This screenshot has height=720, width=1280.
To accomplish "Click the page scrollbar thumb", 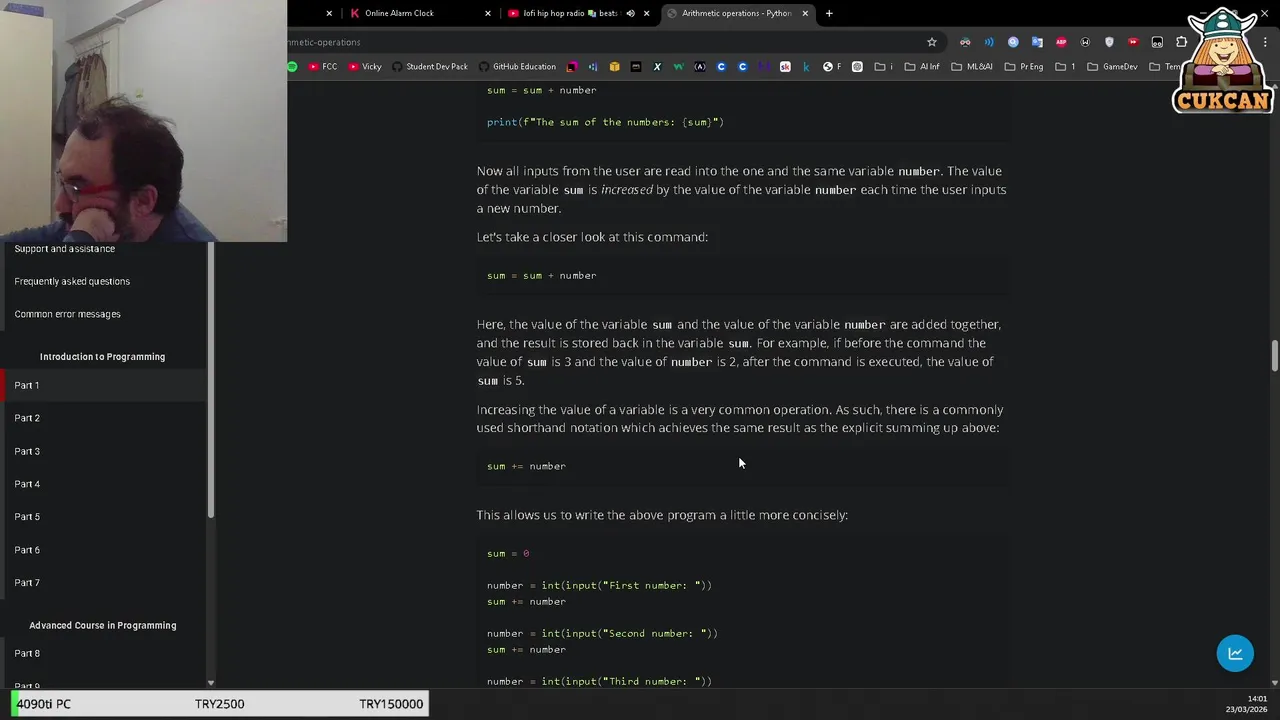I will pyautogui.click(x=1275, y=356).
